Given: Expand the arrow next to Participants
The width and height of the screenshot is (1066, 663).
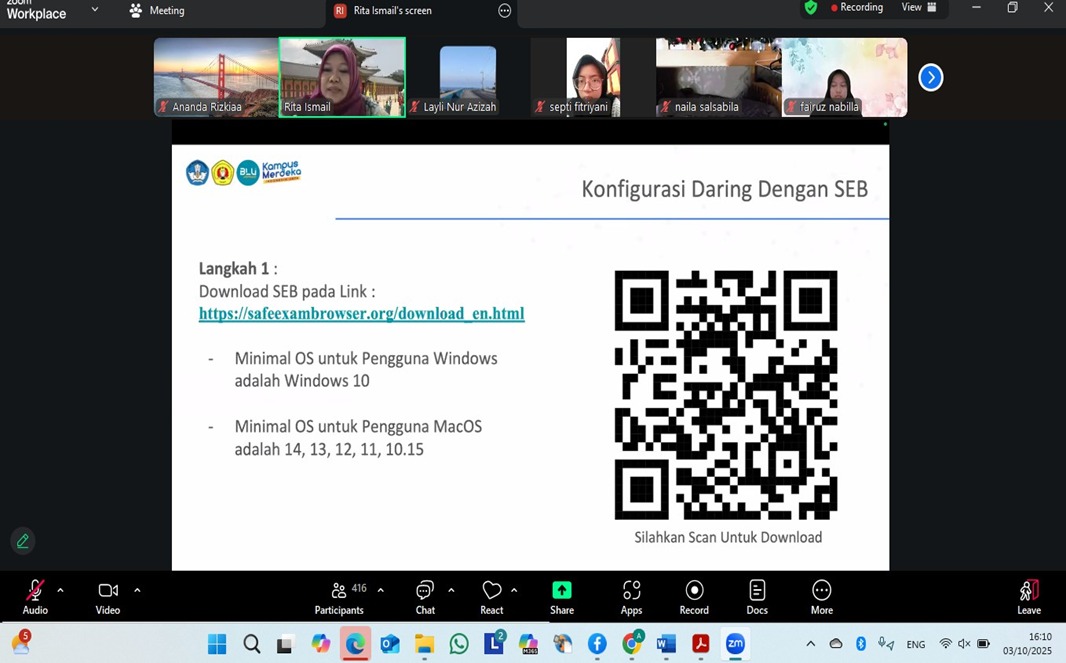Looking at the screenshot, I should [x=380, y=590].
